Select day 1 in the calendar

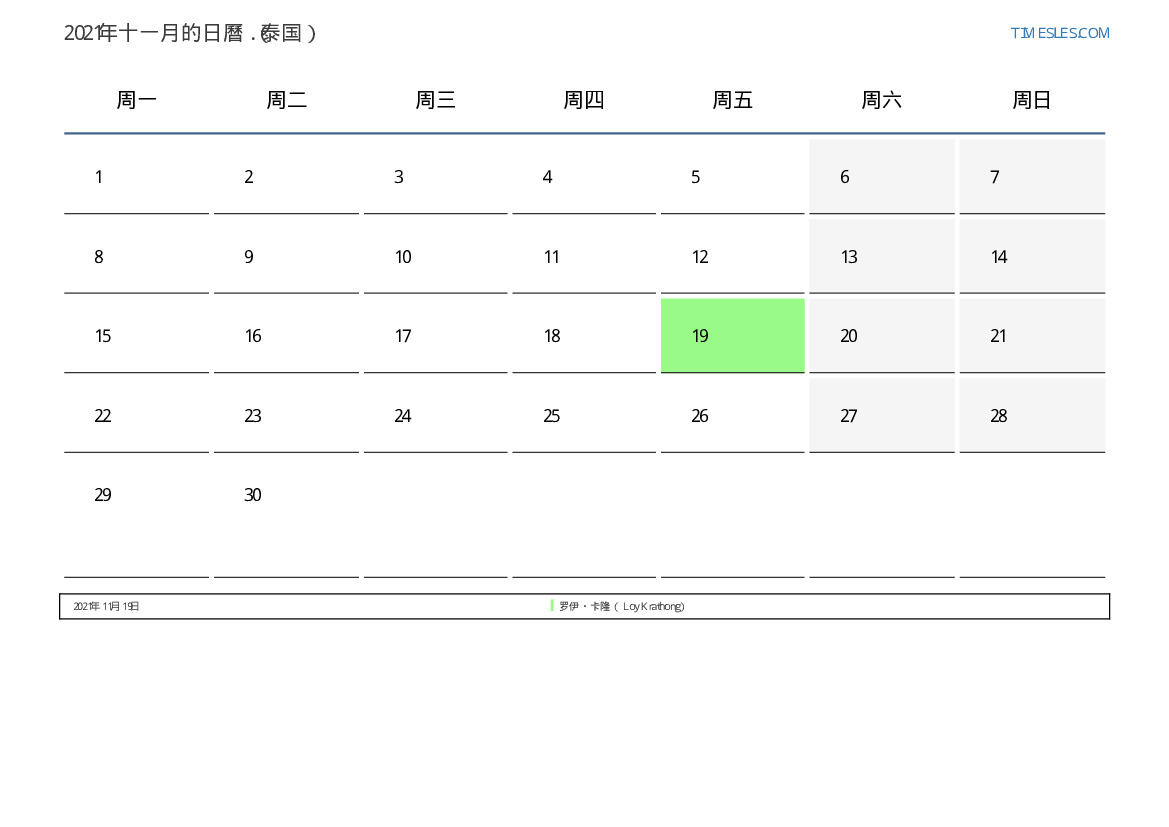(136, 177)
